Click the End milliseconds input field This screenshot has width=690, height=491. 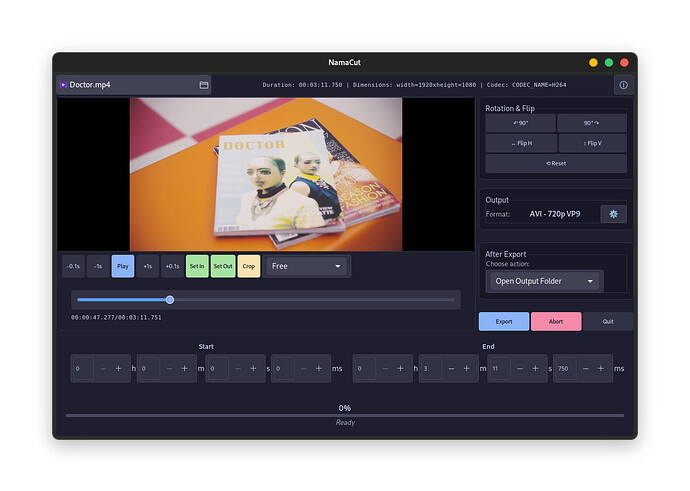[566, 368]
